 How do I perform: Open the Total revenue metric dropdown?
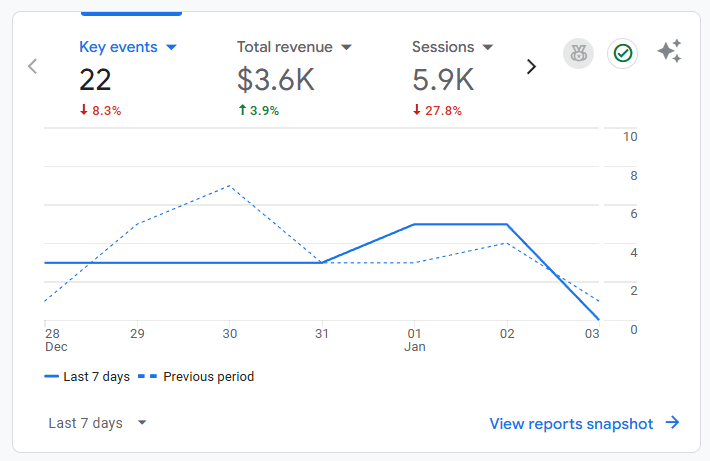[x=346, y=47]
